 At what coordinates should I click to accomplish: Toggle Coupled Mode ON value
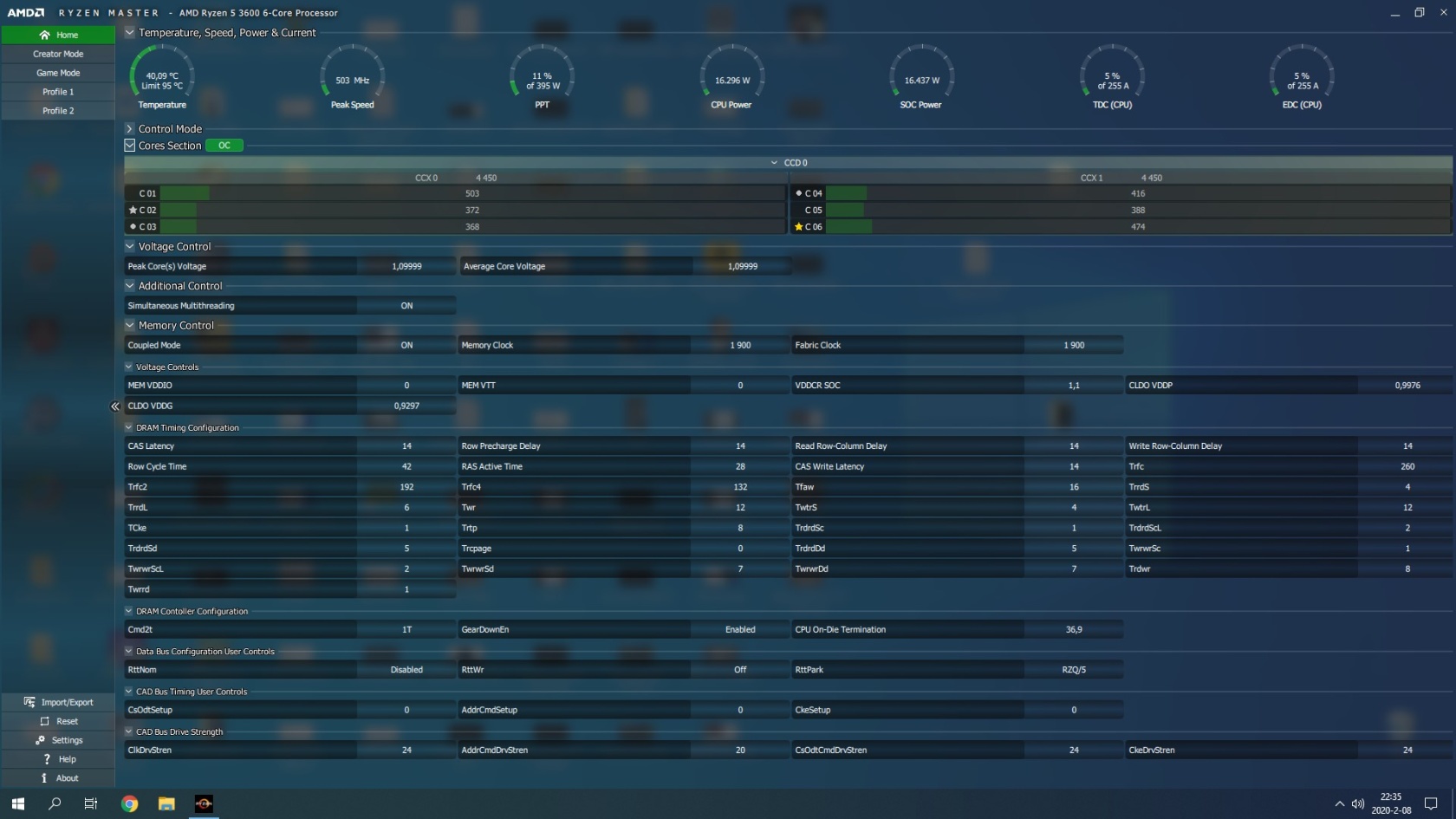coord(406,345)
